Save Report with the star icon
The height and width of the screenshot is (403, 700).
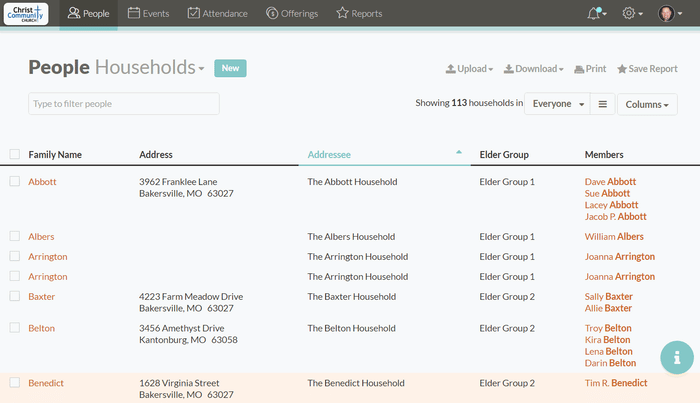coord(647,69)
